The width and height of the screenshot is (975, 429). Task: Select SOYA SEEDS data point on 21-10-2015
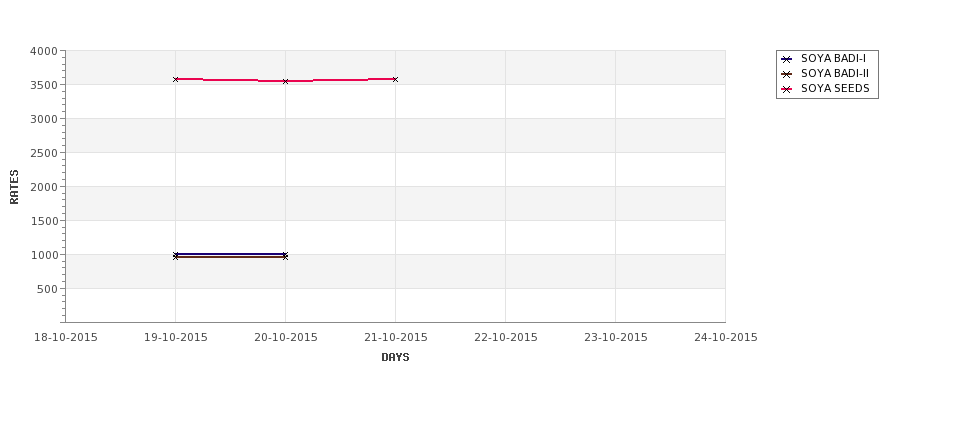tap(395, 79)
